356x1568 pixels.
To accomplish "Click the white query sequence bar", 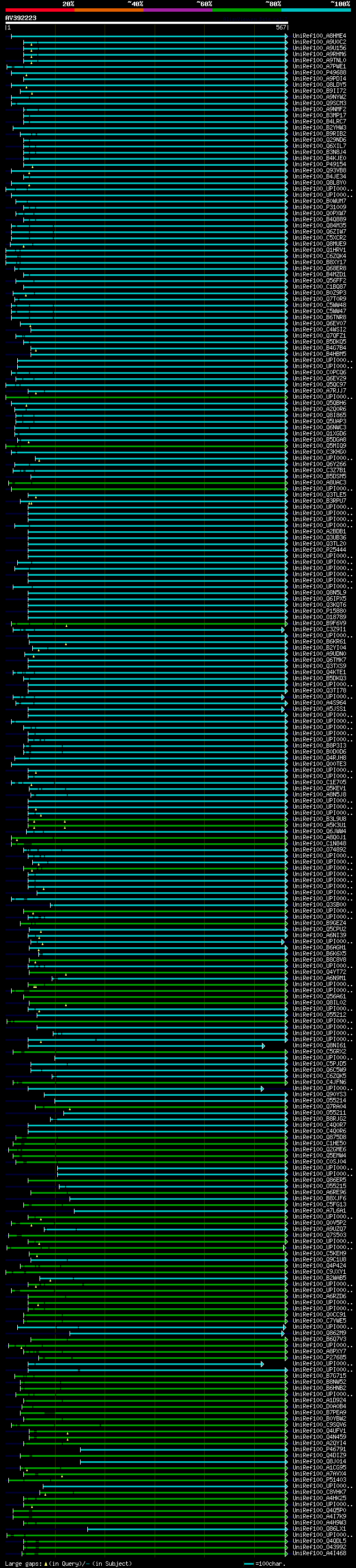I will tap(146, 22).
